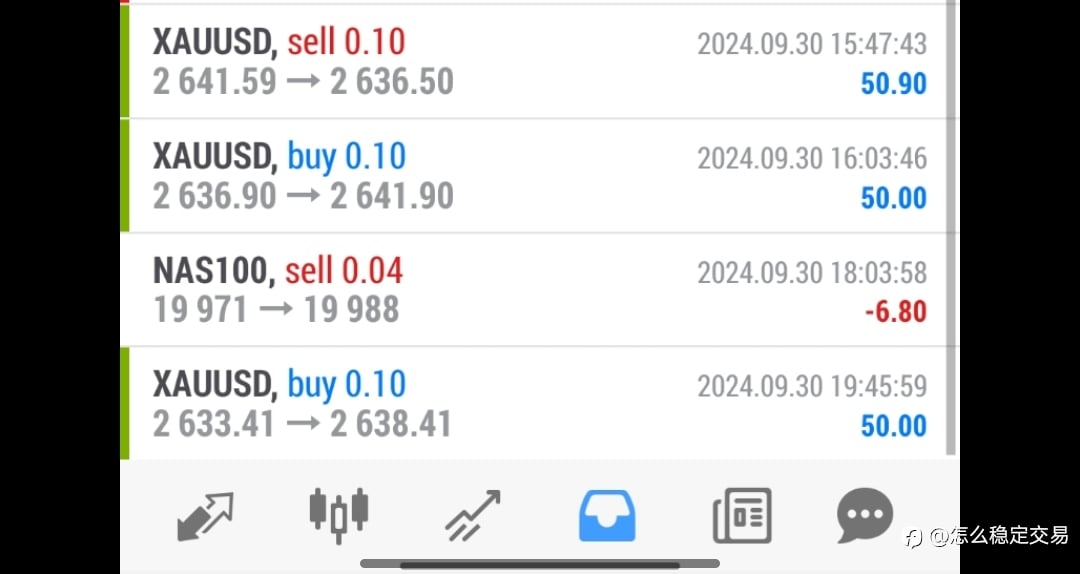Click price 19 971 → 19 988
The image size is (1080, 574).
pyautogui.click(x=276, y=309)
